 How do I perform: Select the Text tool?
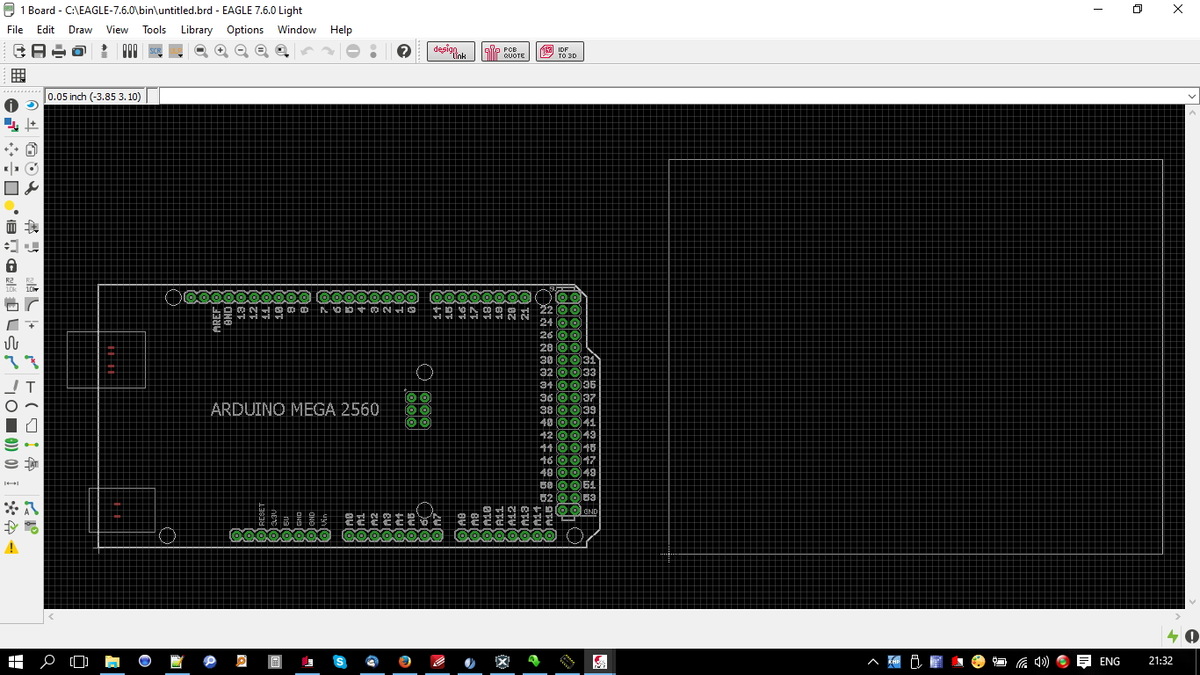(x=31, y=387)
